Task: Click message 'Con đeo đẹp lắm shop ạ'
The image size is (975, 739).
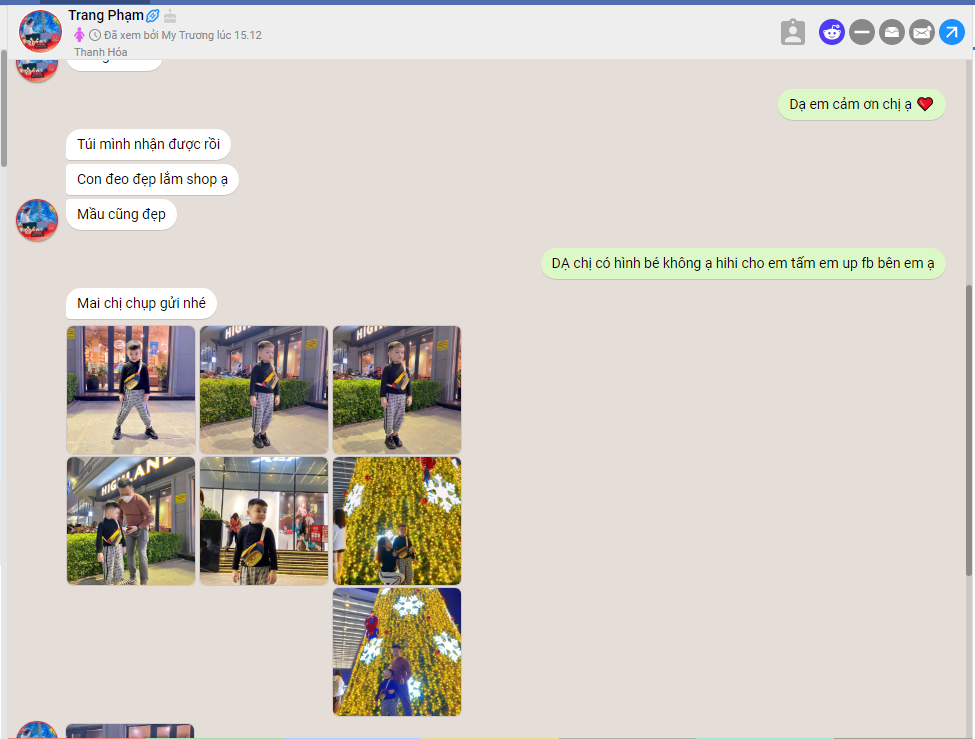Action: [152, 179]
